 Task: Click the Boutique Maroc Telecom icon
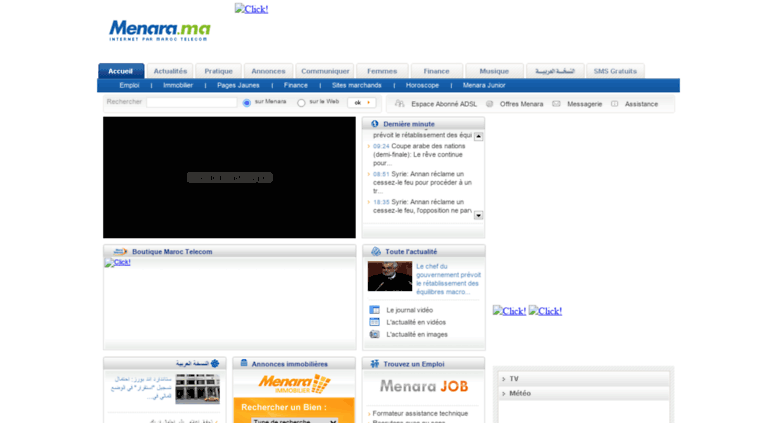[x=120, y=252]
